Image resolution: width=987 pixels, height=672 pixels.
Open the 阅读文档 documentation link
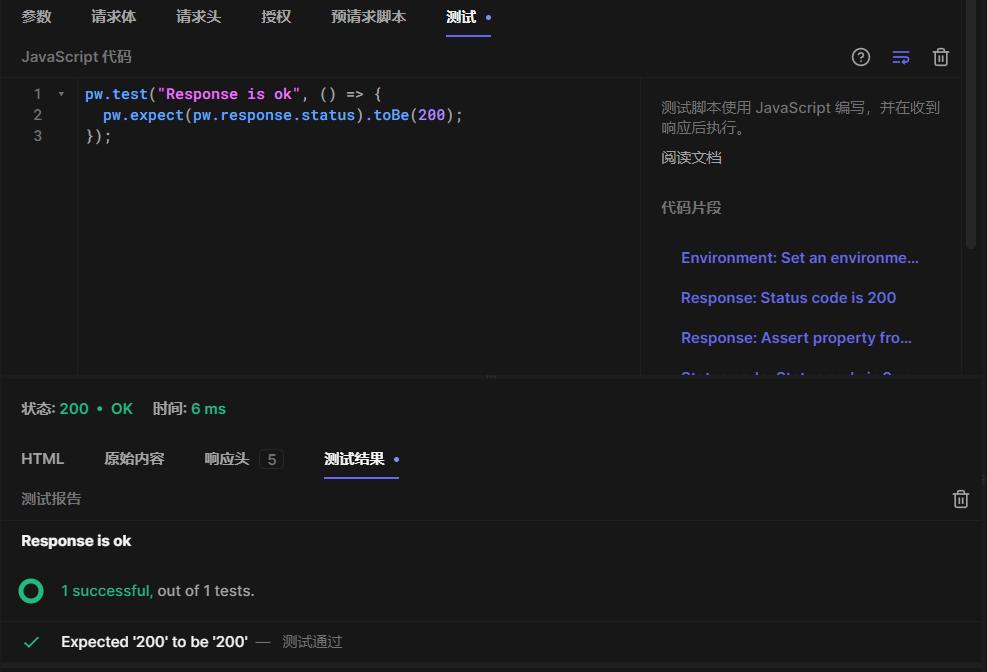coord(690,157)
